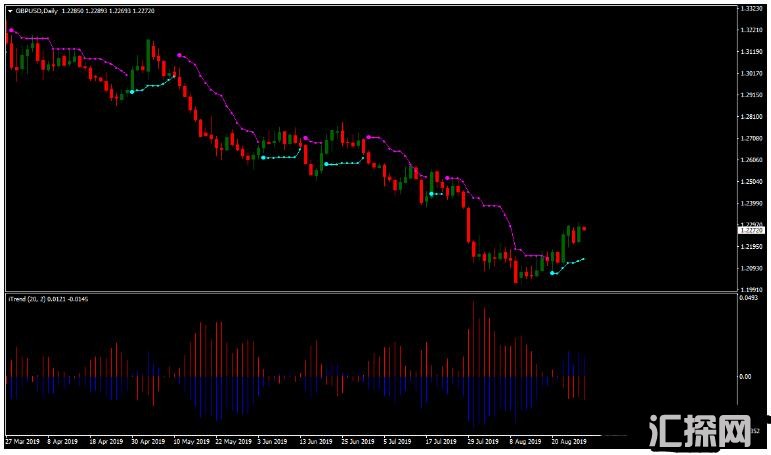This screenshot has height=455, width=771.
Task: Click the 5 Jul 2019 date label
Action: click(397, 441)
